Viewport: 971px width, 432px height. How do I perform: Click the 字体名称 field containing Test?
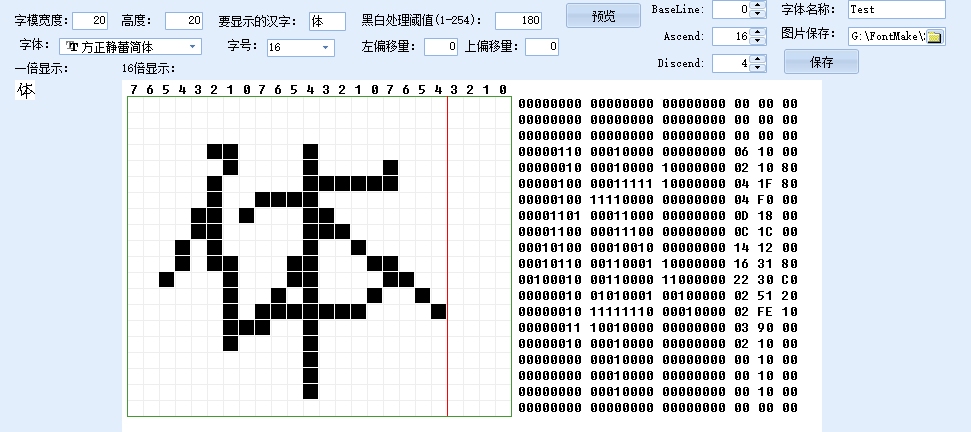tap(897, 9)
